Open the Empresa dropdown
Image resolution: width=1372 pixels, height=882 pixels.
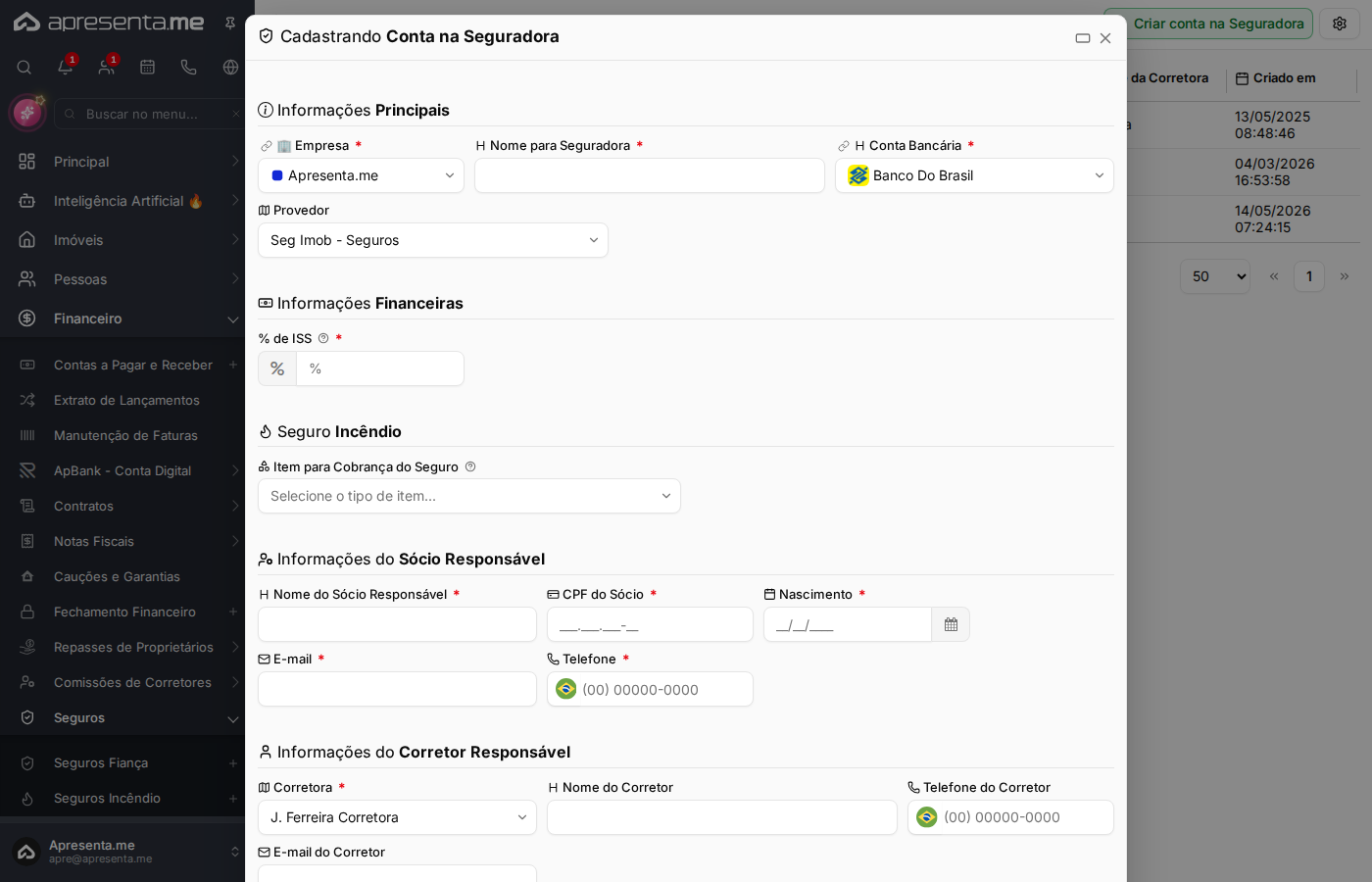pyautogui.click(x=361, y=175)
